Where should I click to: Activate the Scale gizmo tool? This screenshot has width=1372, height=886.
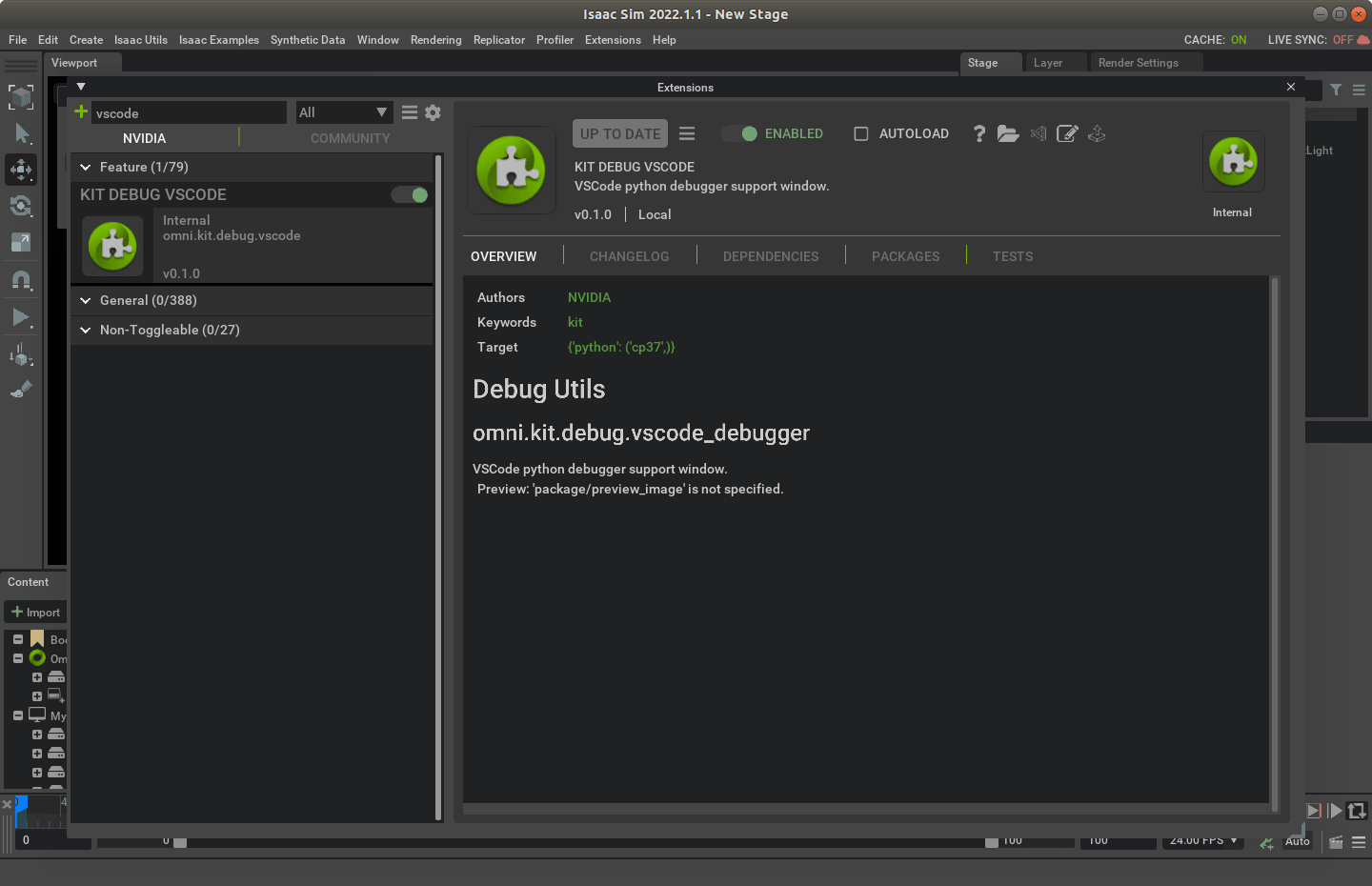click(x=21, y=242)
